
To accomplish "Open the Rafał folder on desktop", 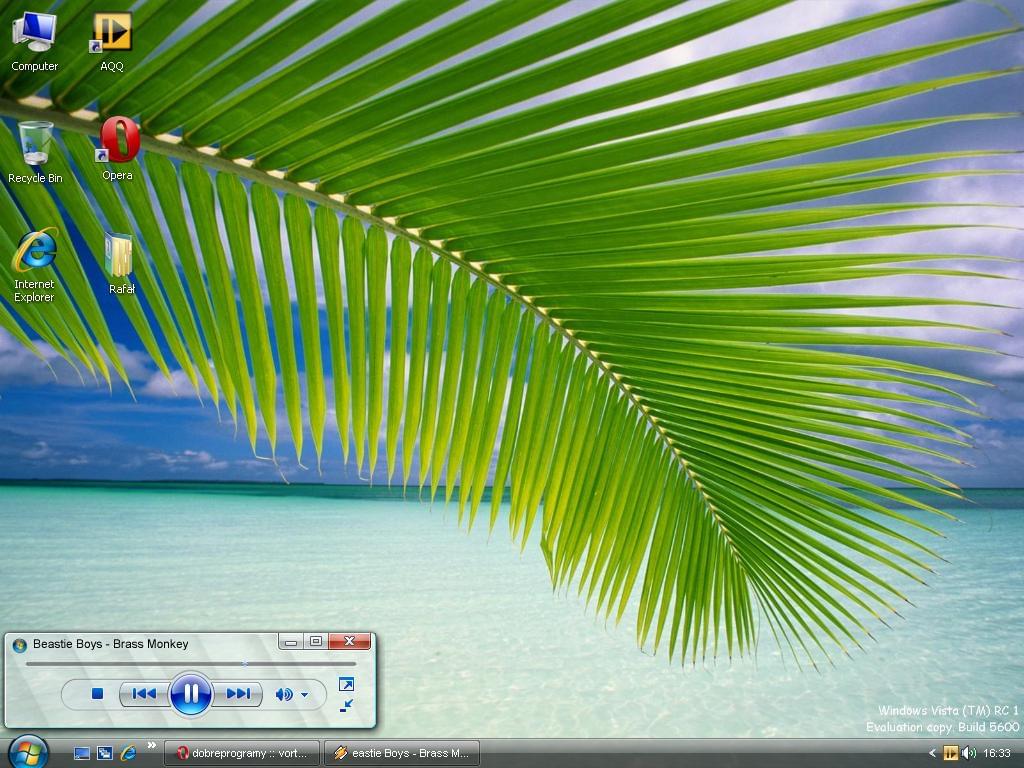I will pyautogui.click(x=120, y=262).
